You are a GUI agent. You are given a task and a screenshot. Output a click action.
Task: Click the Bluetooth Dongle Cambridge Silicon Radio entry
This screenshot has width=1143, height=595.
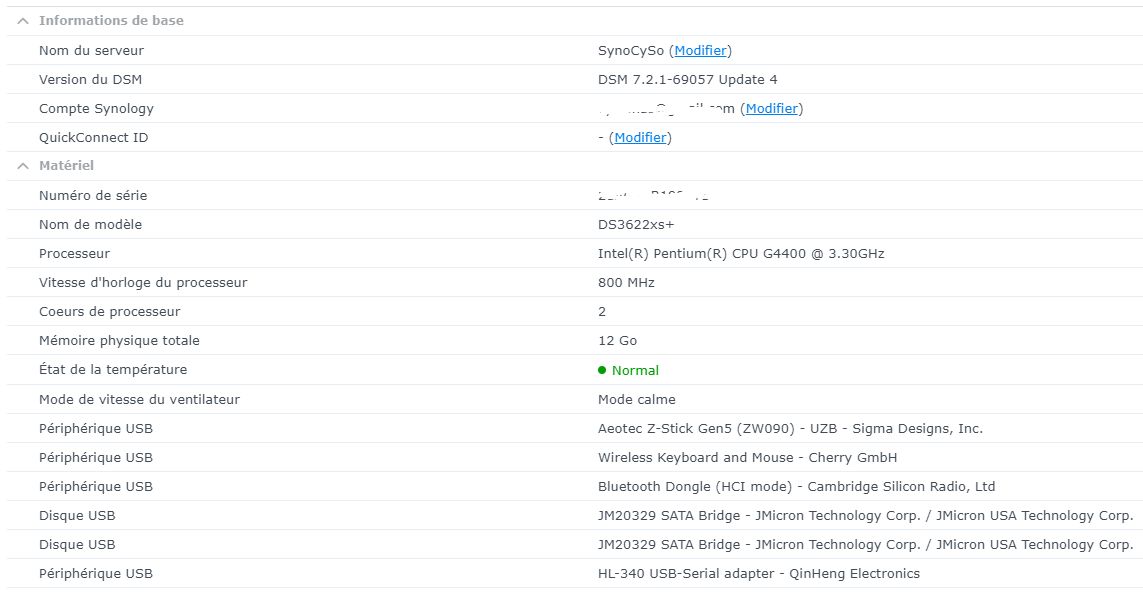796,487
